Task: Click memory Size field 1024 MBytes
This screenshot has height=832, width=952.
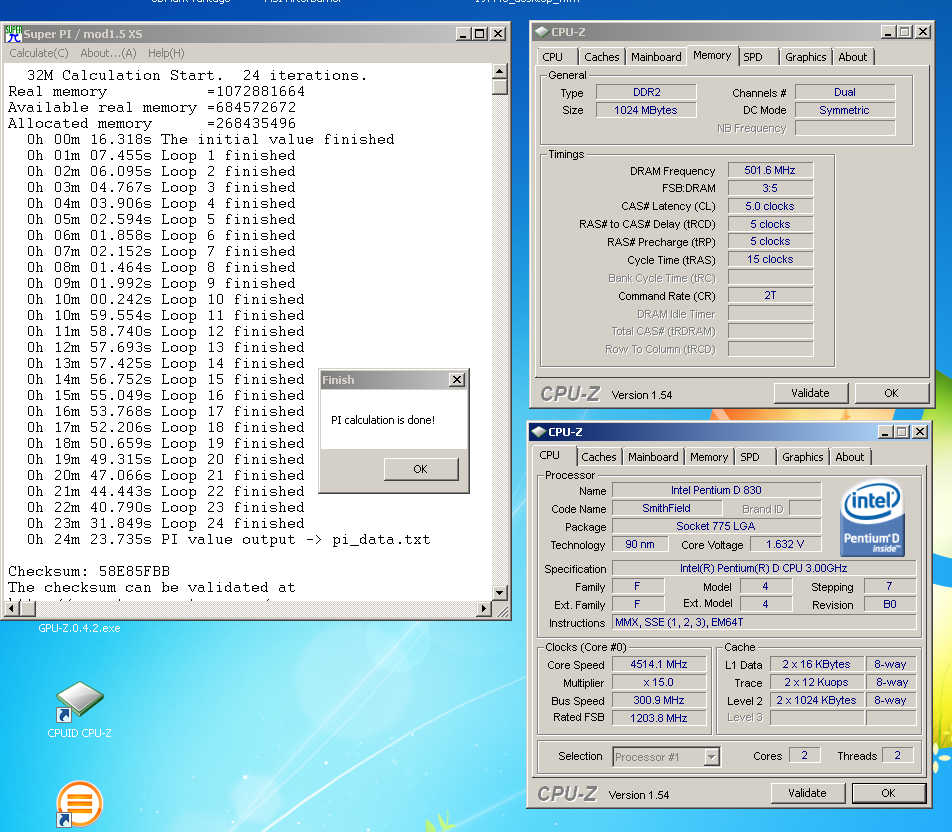Action: 646,111
